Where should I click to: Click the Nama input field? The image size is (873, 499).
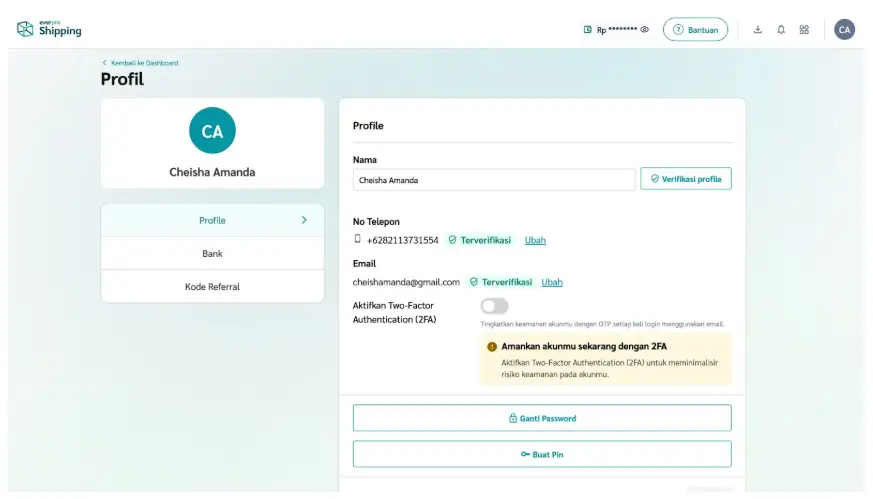tap(494, 180)
